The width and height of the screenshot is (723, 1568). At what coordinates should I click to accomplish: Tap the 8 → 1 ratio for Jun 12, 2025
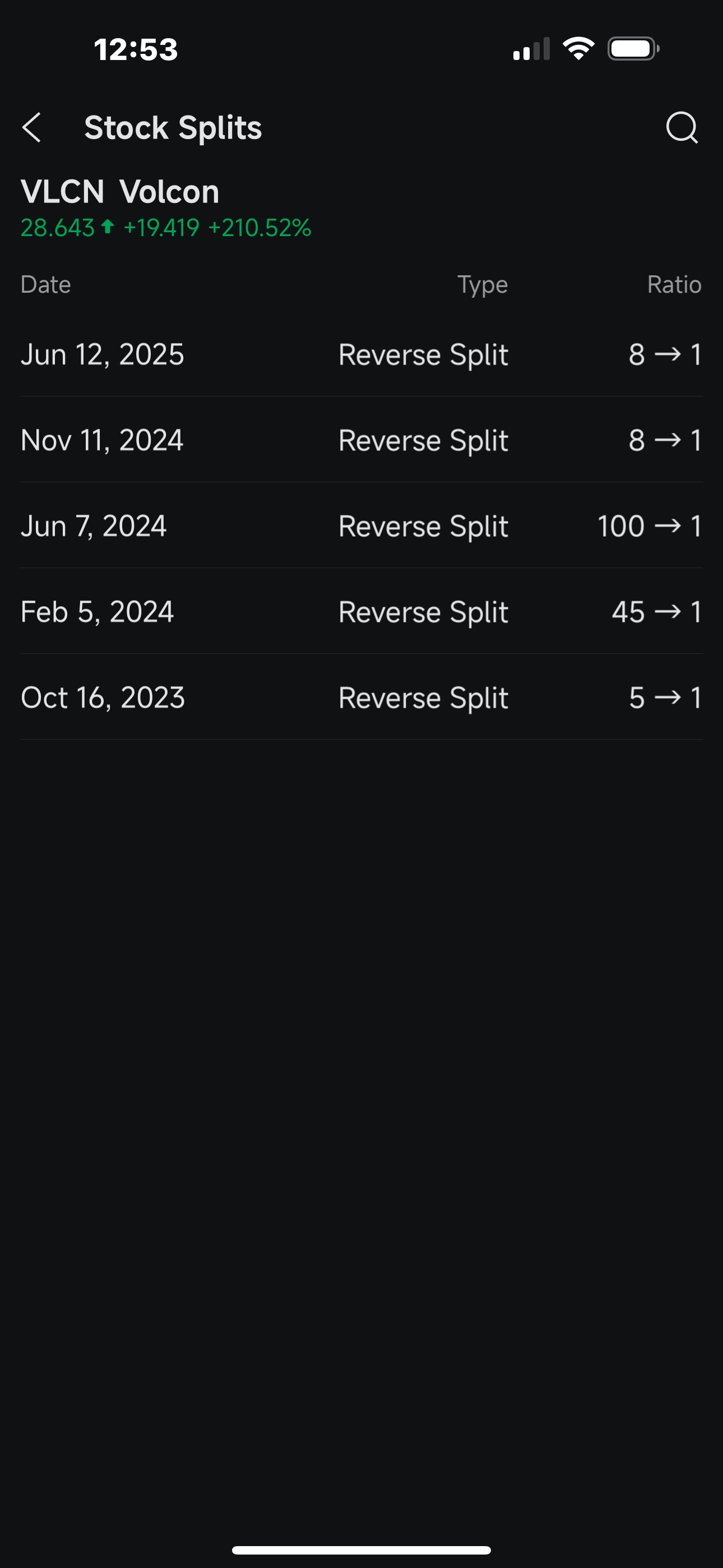click(x=665, y=354)
